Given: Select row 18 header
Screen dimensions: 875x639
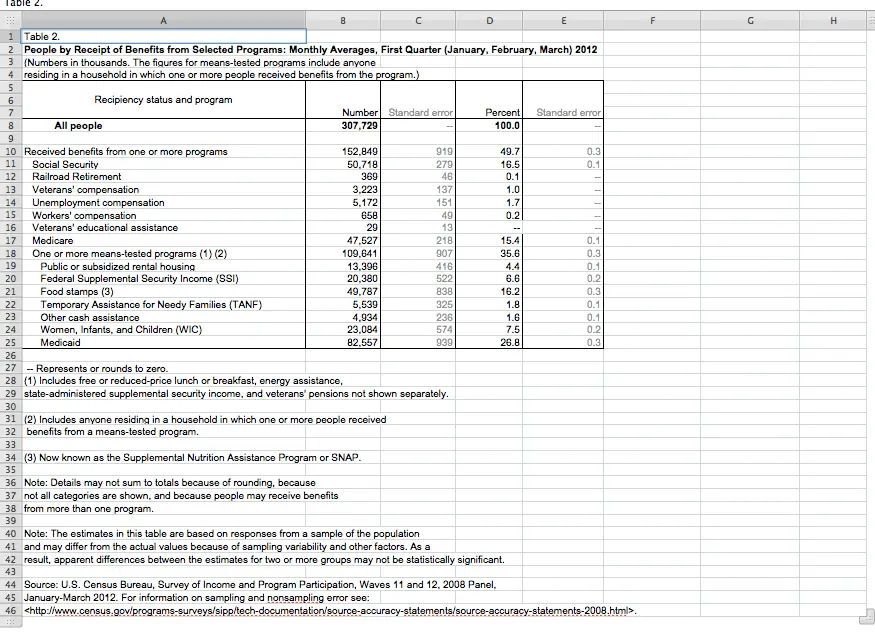Looking at the screenshot, I should [x=10, y=254].
